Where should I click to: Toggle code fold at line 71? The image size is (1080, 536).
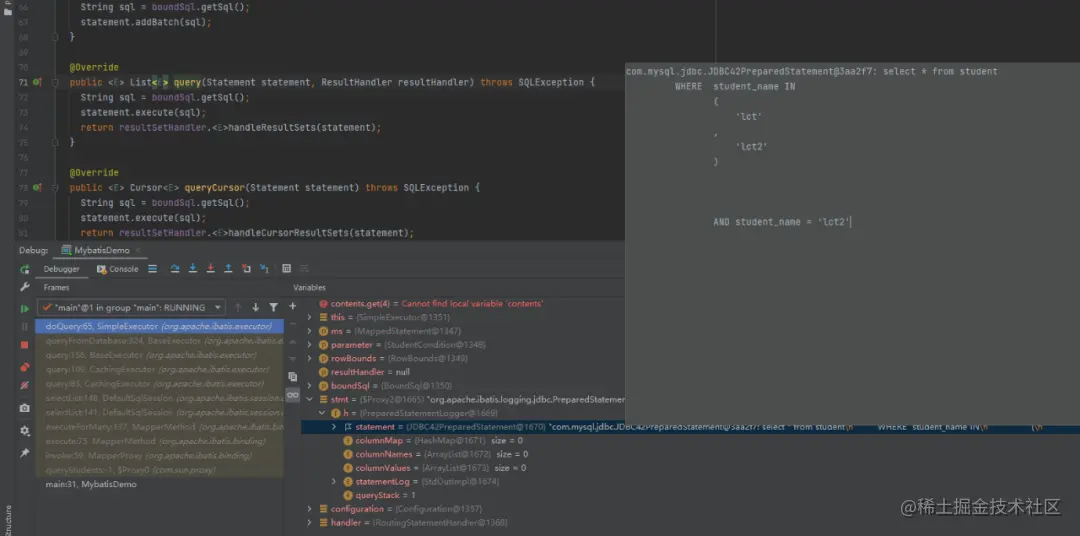55,82
